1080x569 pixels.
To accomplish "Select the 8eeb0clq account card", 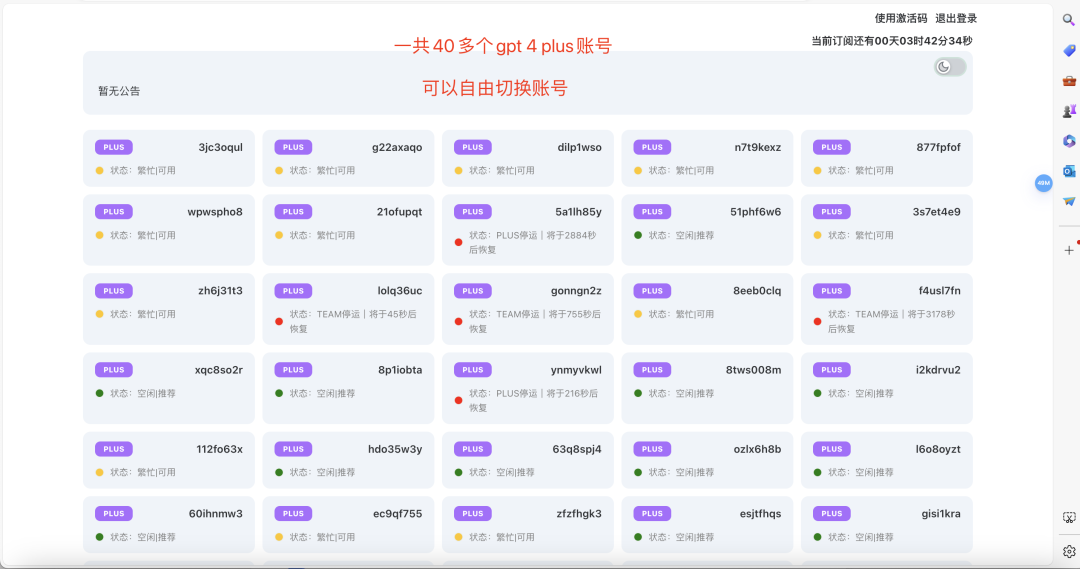I will [x=707, y=309].
